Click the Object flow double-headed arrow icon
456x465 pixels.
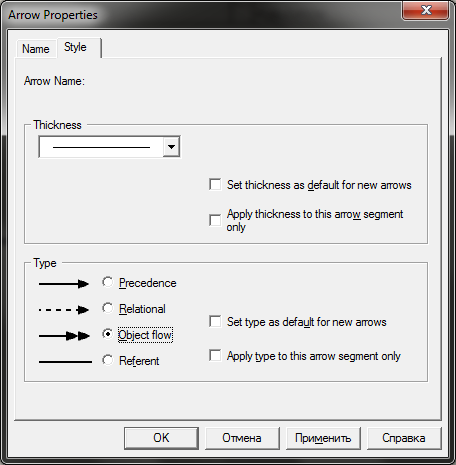[x=64, y=336]
